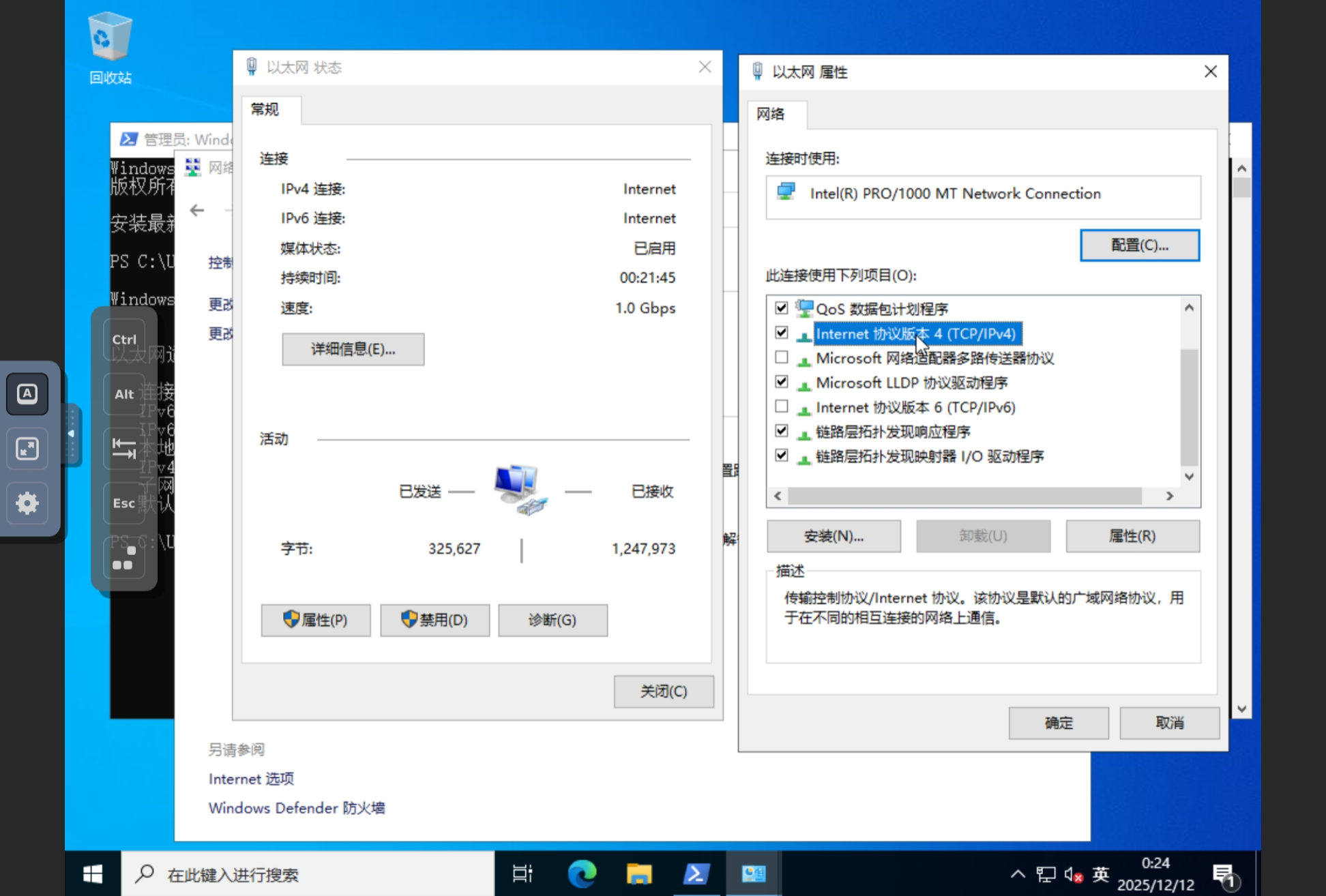Click the 配置(C)... button
1326x896 pixels.
pyautogui.click(x=1139, y=245)
